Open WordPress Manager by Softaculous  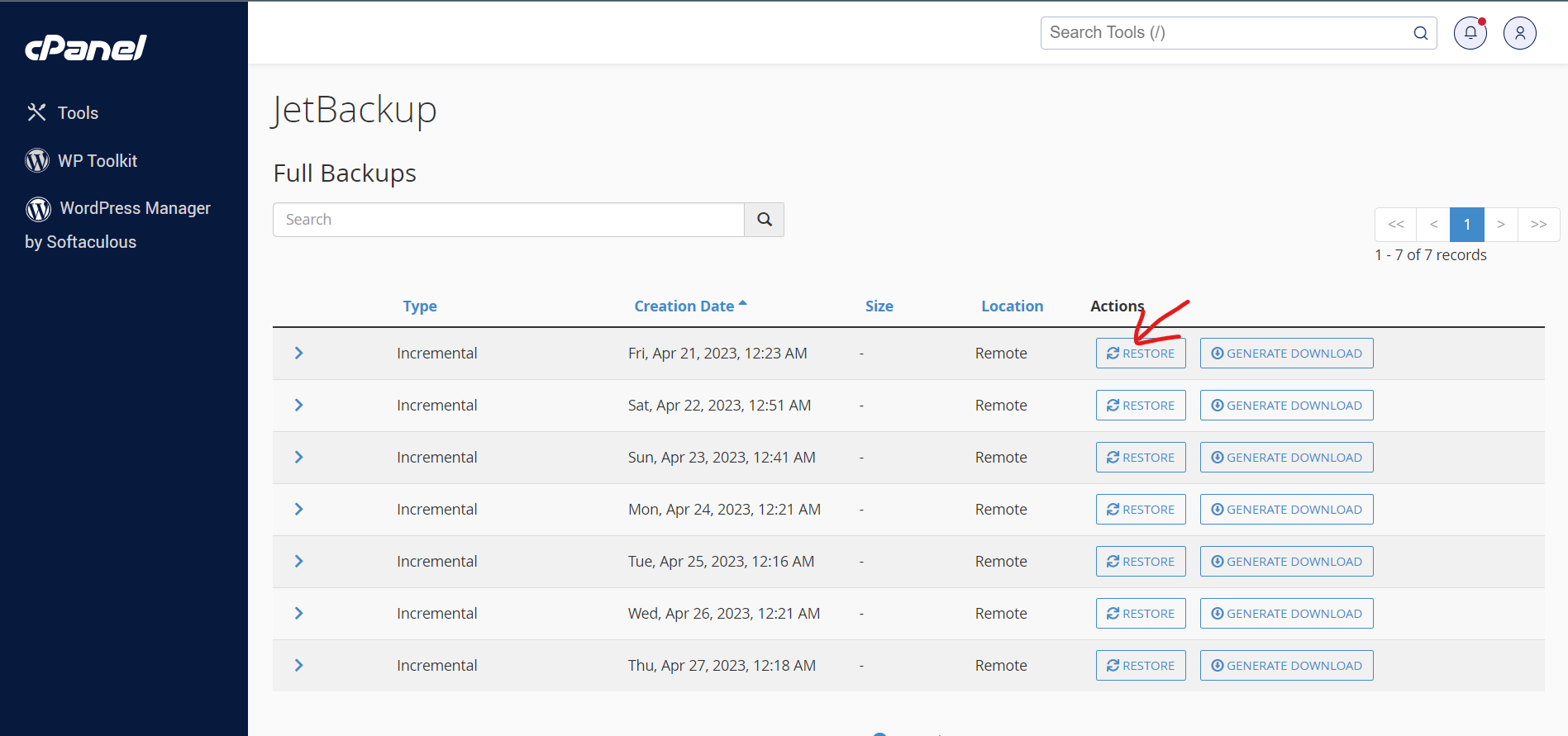[117, 225]
